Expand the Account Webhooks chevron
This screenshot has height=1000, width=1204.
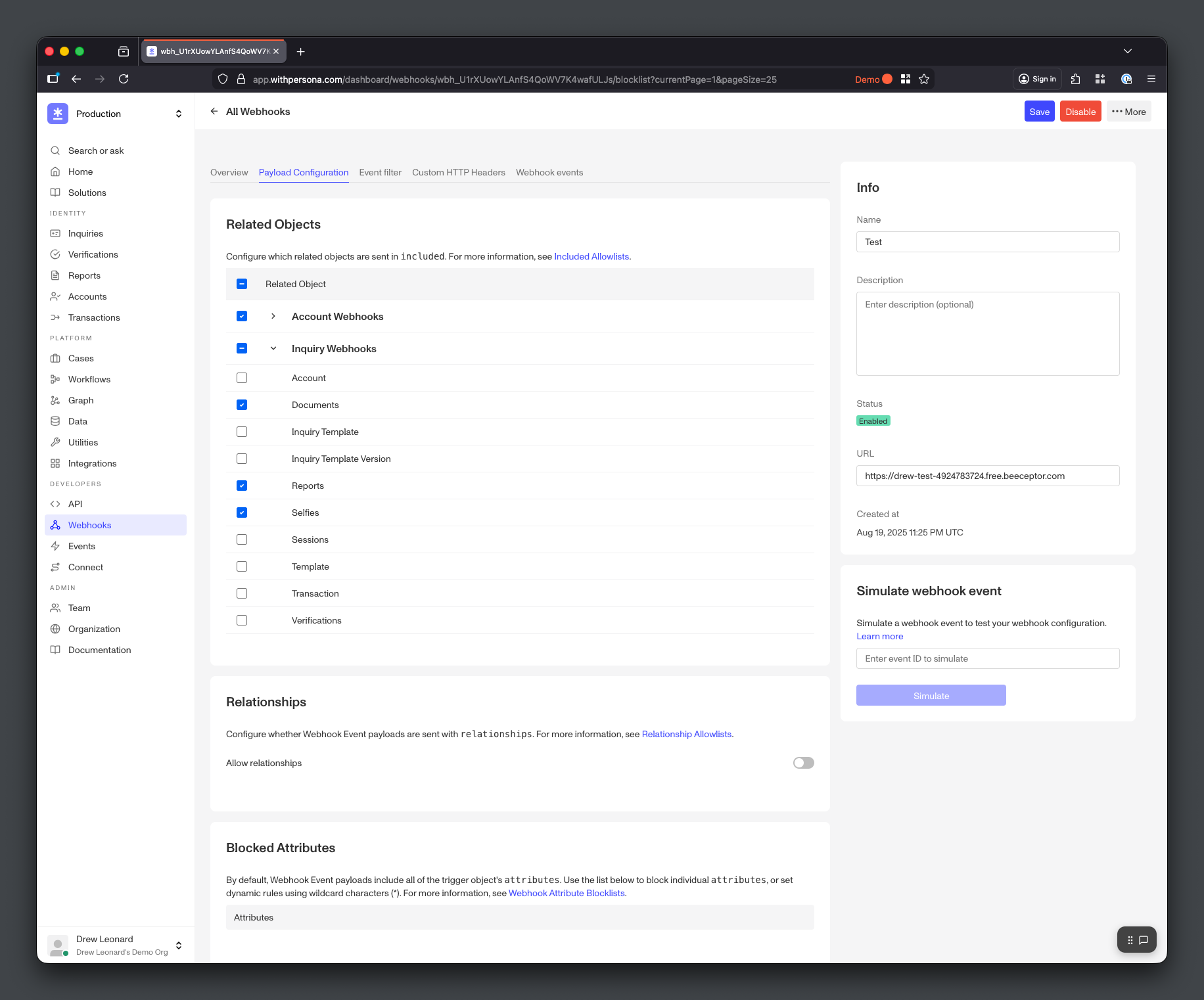273,316
